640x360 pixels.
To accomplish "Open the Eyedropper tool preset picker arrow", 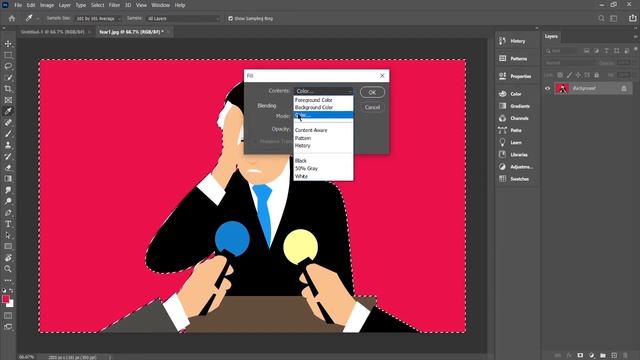I will click(x=37, y=19).
